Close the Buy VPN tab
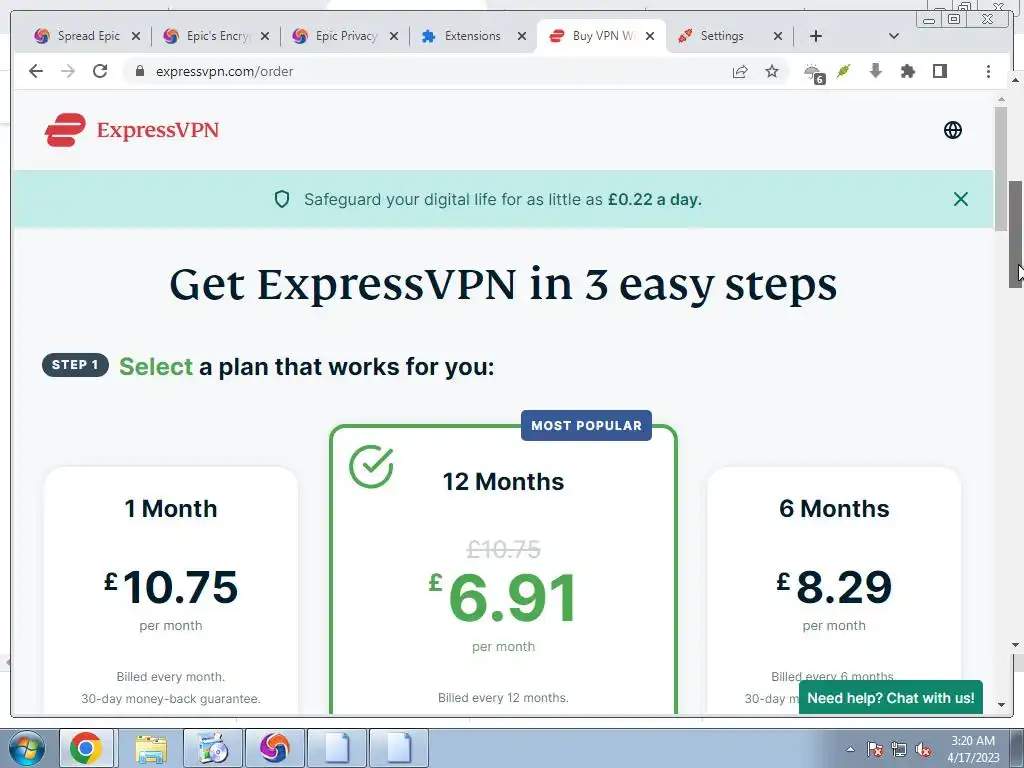This screenshot has width=1024, height=768. (650, 36)
